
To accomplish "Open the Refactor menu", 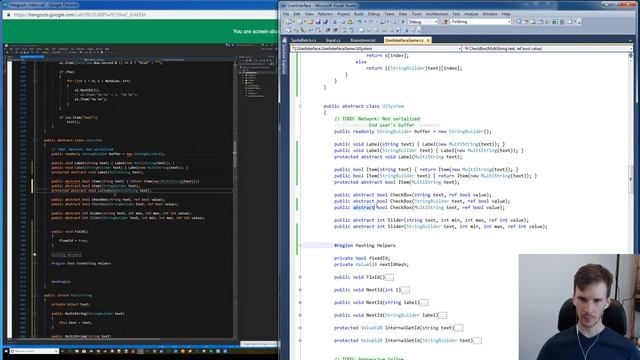I will click(325, 14).
